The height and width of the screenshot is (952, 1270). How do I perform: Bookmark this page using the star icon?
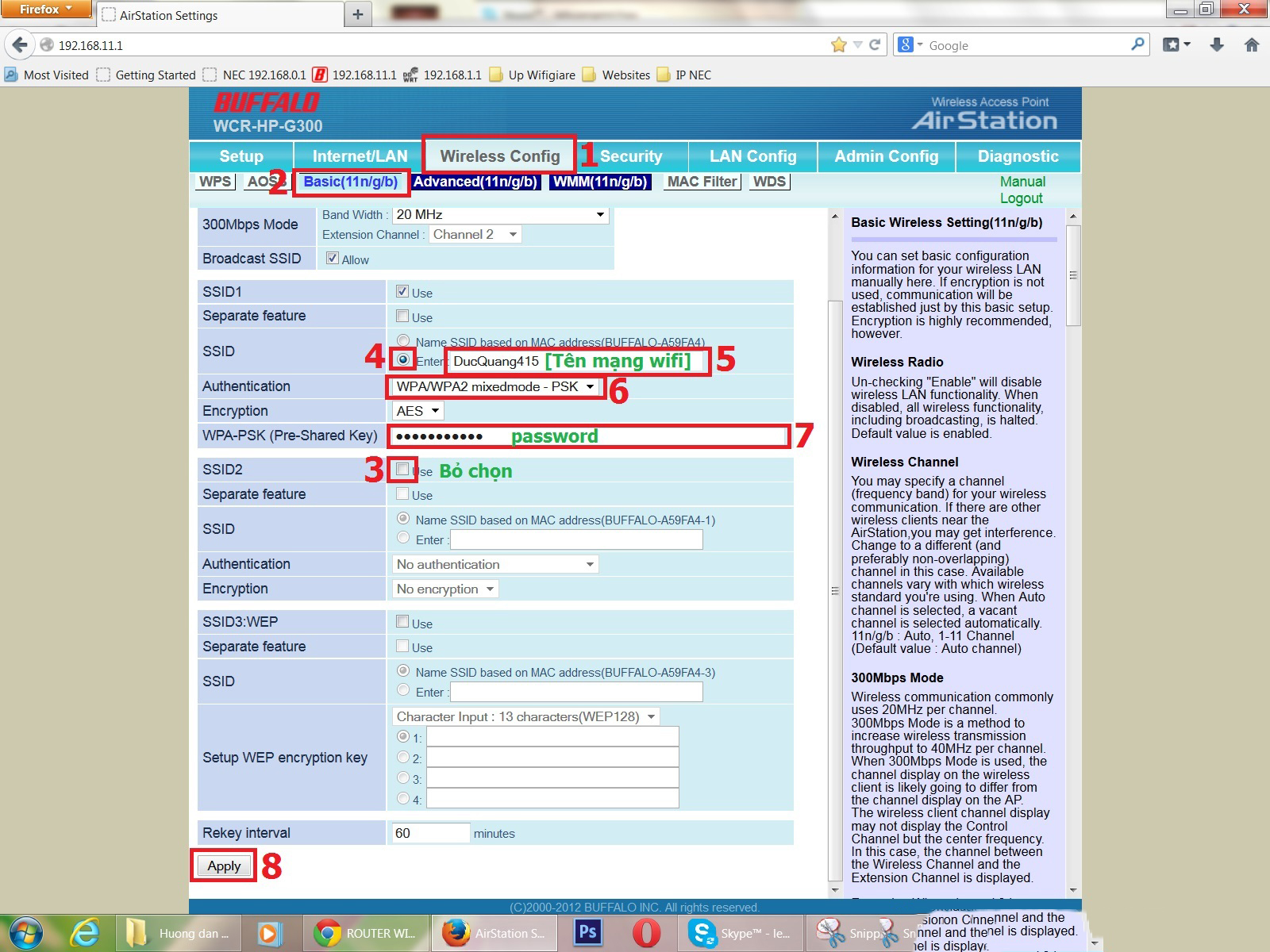click(838, 45)
